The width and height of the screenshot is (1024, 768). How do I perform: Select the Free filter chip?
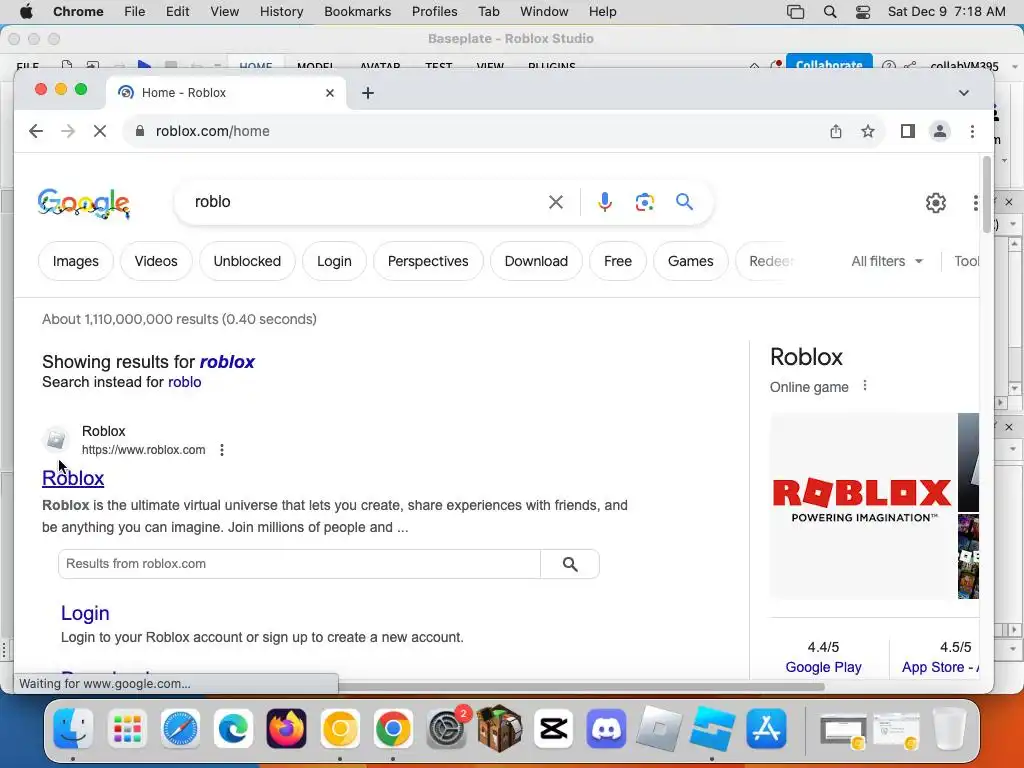(618, 261)
